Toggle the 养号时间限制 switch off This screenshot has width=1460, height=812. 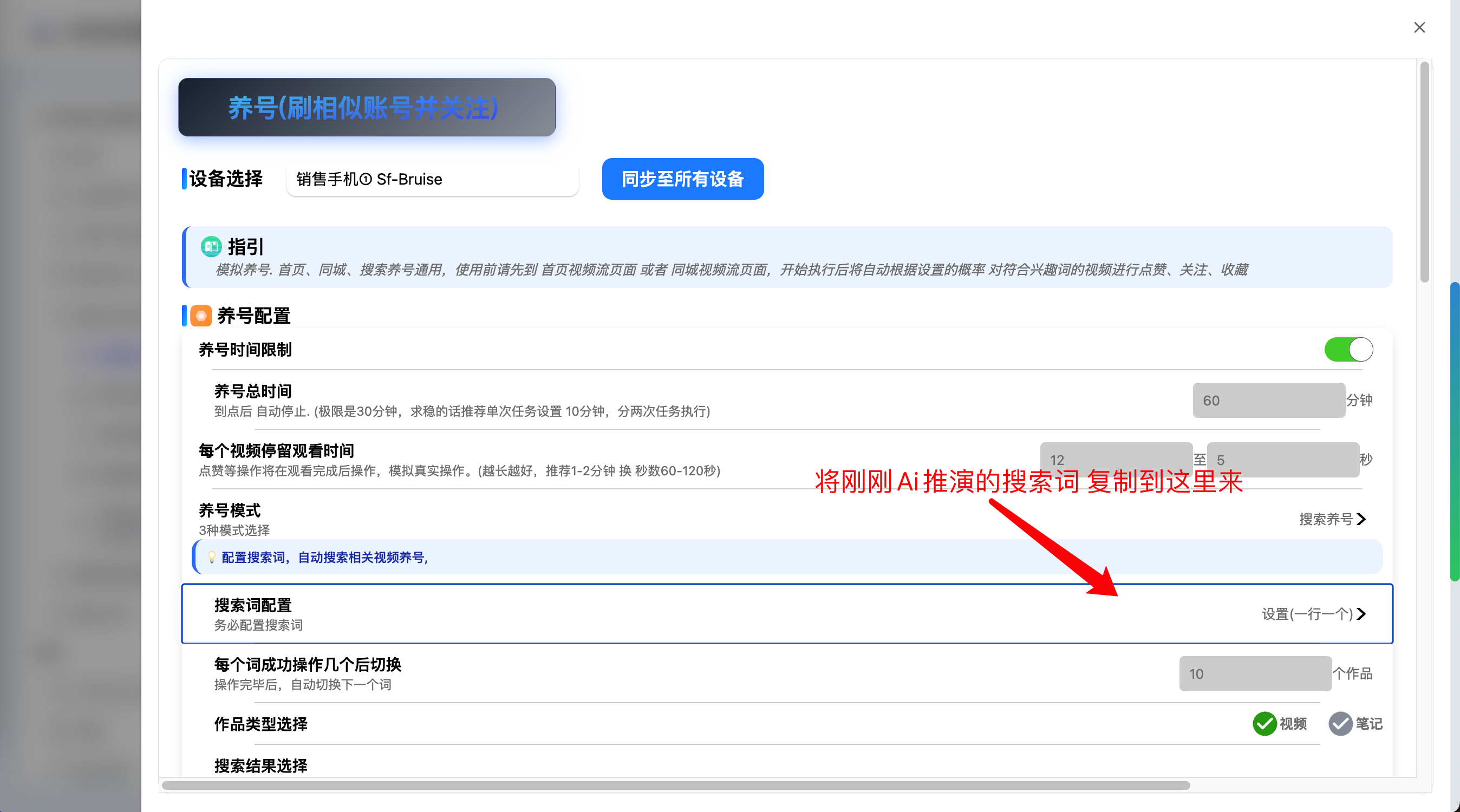pyautogui.click(x=1348, y=349)
